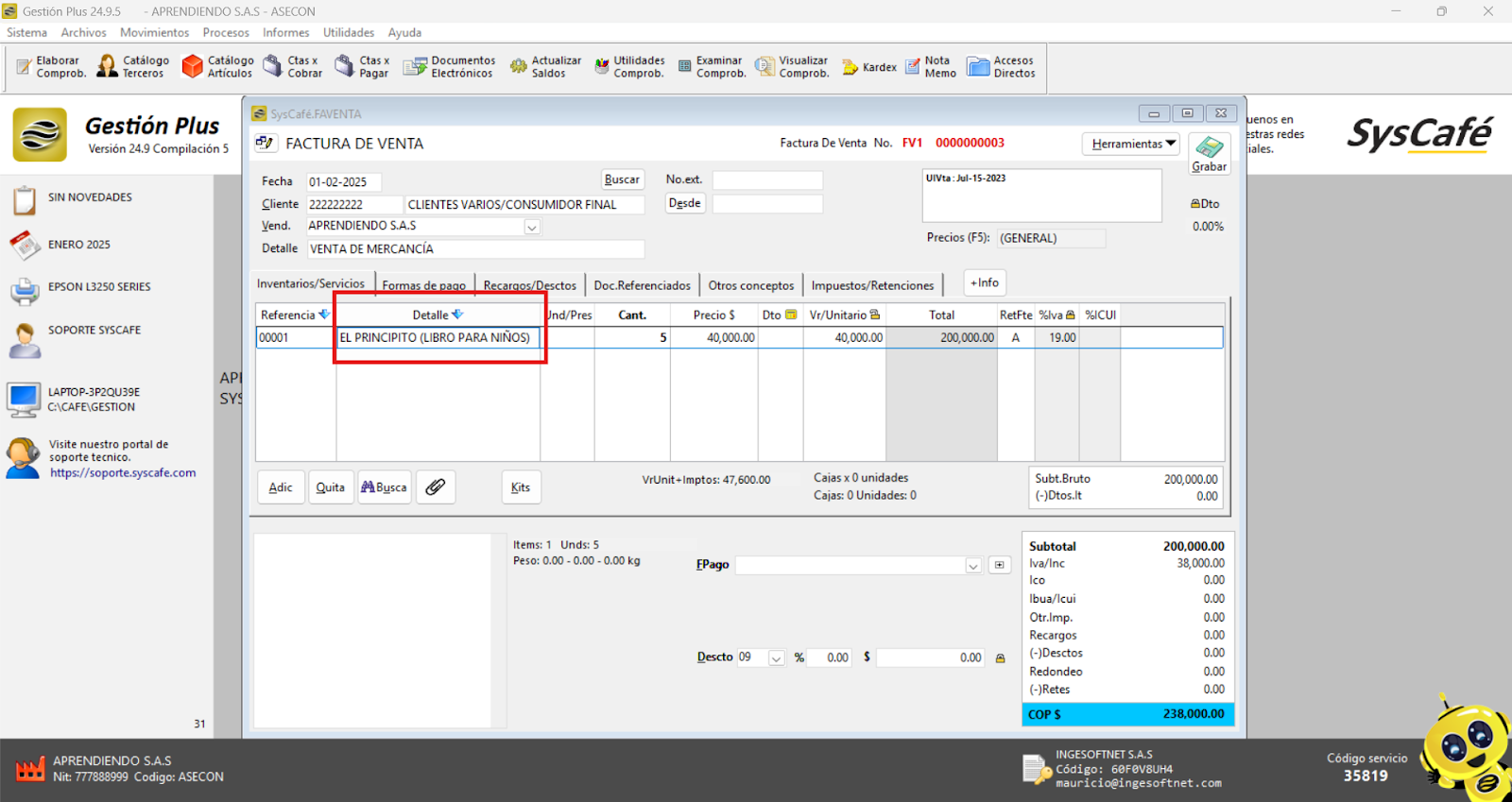Click the Detalle text input field

coord(476,249)
